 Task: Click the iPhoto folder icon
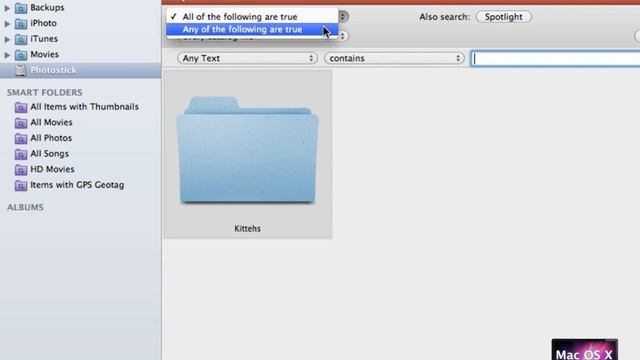pos(21,24)
